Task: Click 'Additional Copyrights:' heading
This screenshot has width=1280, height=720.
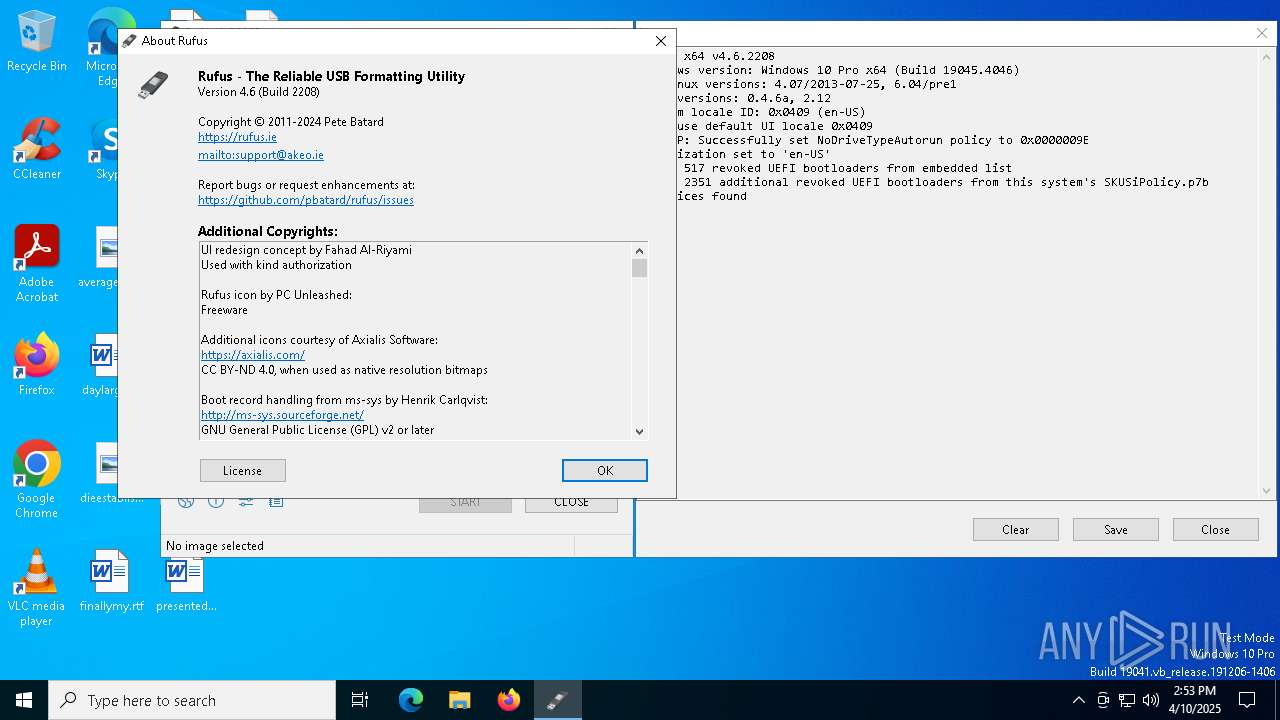Action: tap(268, 232)
